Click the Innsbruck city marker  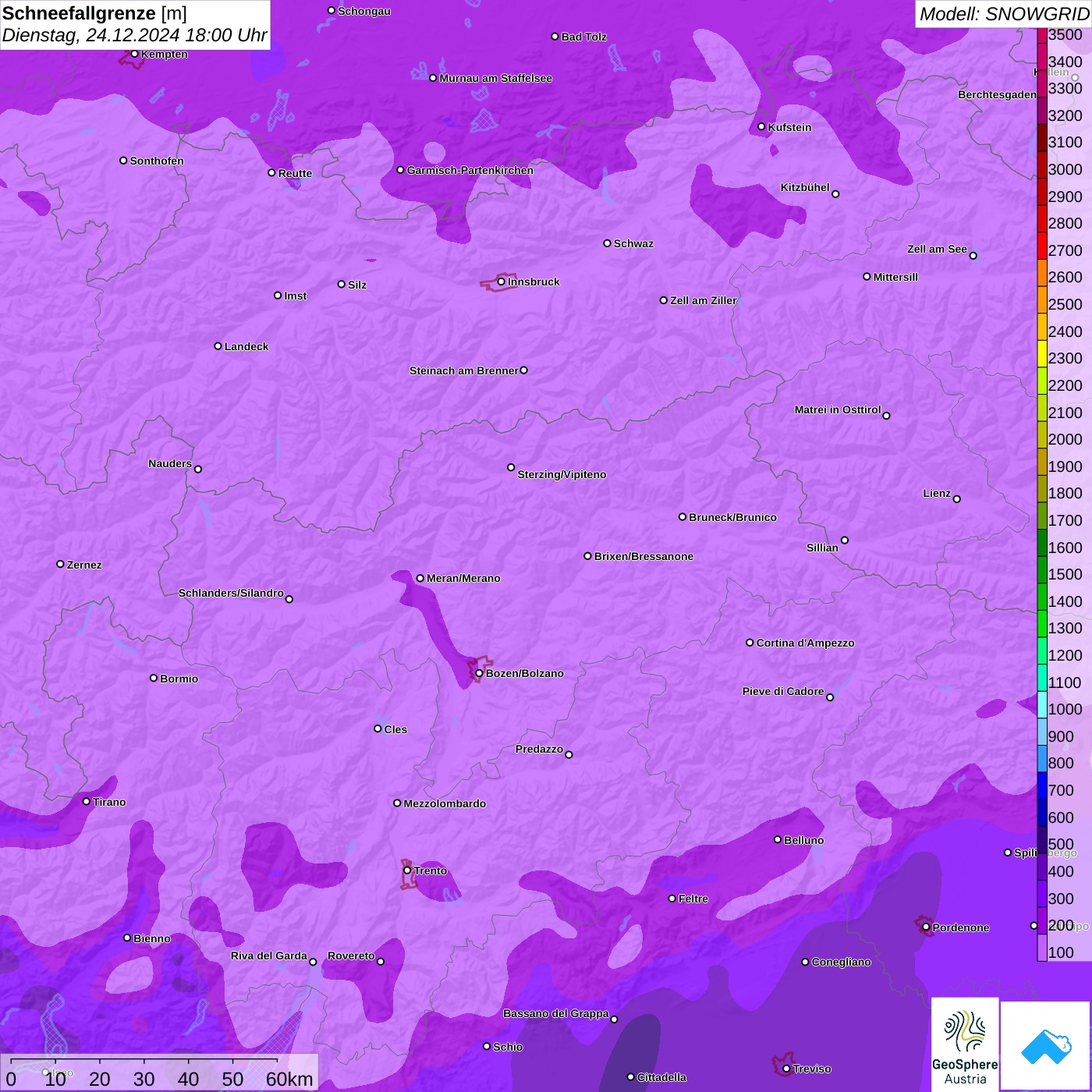click(502, 282)
